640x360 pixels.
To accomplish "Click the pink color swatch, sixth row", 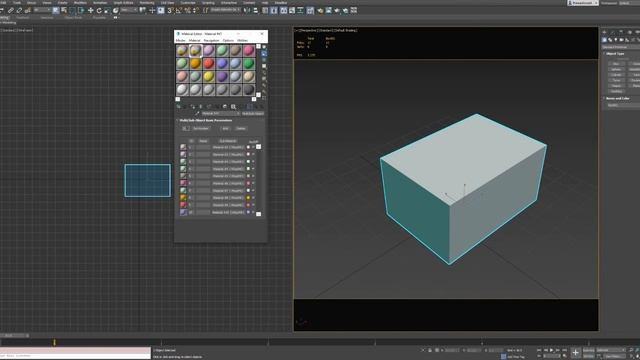I will (248, 183).
